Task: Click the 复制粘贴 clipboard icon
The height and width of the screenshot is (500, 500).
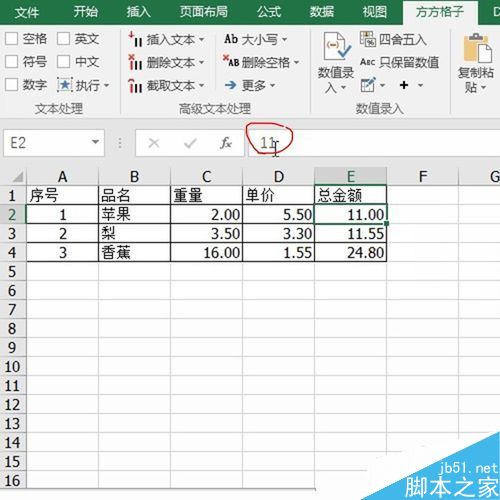Action: coord(478,48)
